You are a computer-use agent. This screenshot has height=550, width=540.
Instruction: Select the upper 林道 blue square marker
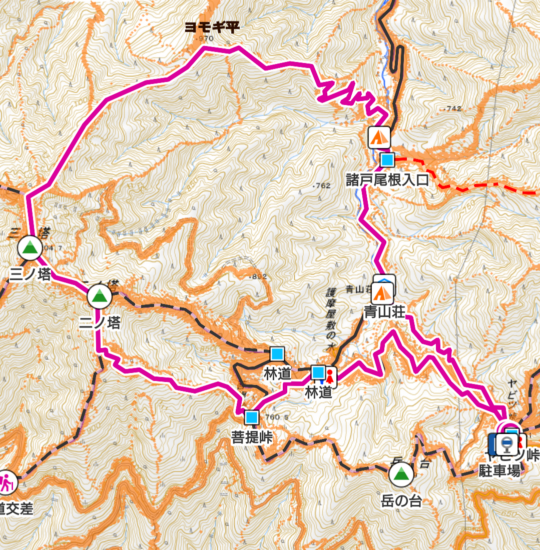tap(277, 354)
